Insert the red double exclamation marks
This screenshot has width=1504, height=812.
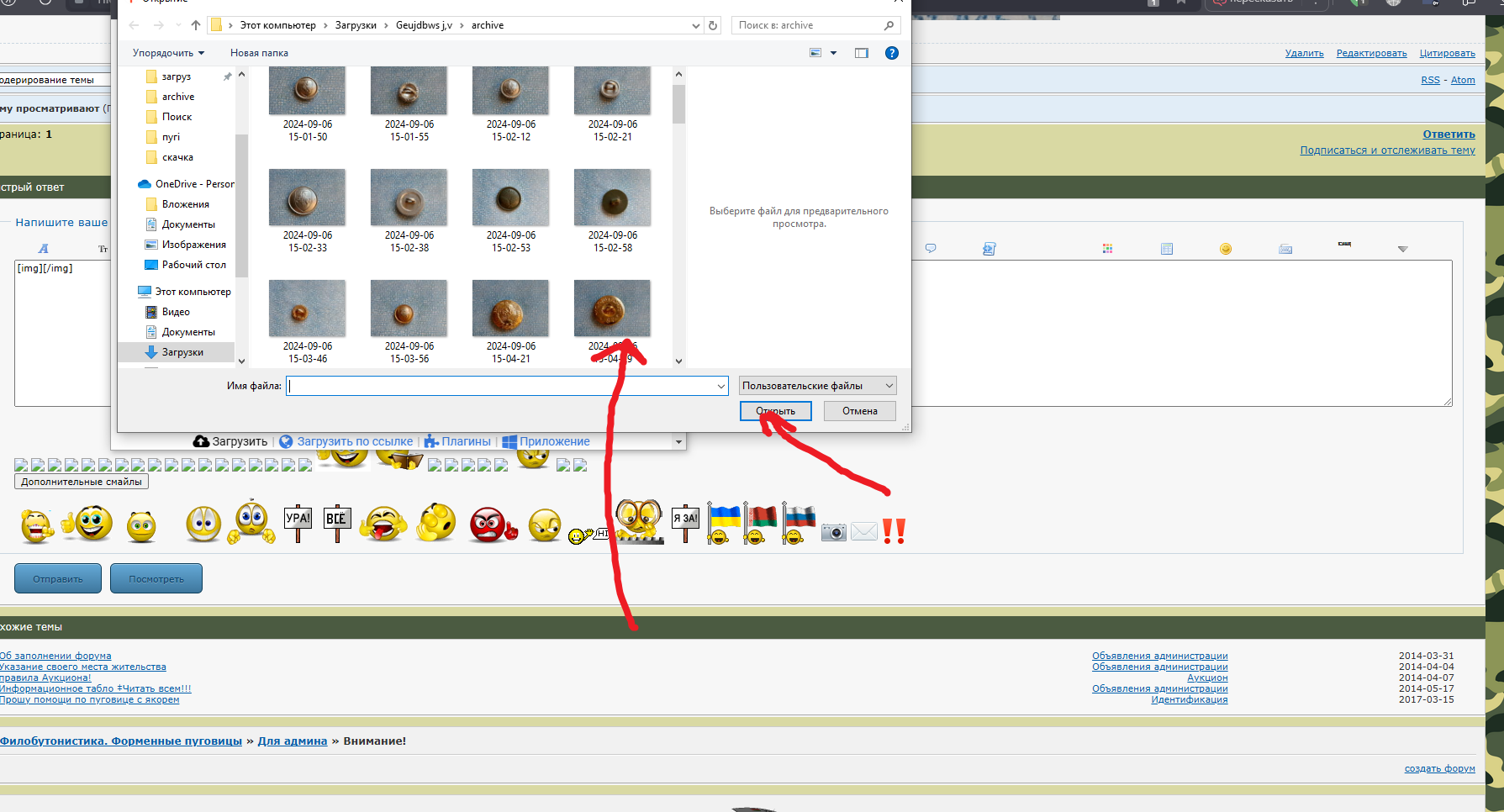tap(894, 530)
